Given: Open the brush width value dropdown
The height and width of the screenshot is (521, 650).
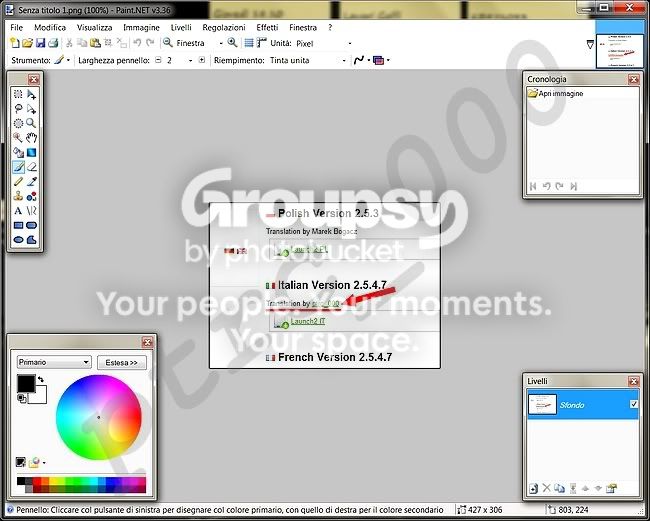Looking at the screenshot, I should pyautogui.click(x=190, y=61).
